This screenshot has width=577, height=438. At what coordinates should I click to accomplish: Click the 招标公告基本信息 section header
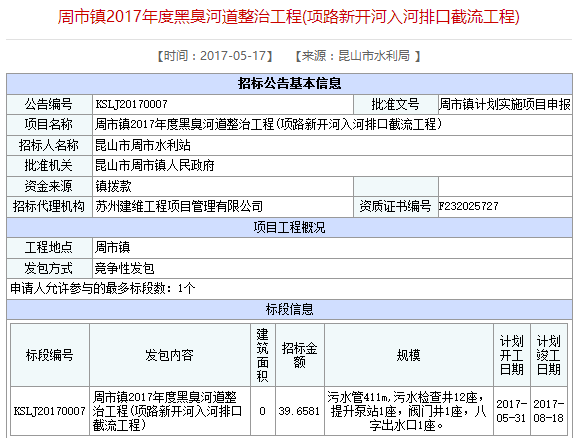tap(289, 84)
